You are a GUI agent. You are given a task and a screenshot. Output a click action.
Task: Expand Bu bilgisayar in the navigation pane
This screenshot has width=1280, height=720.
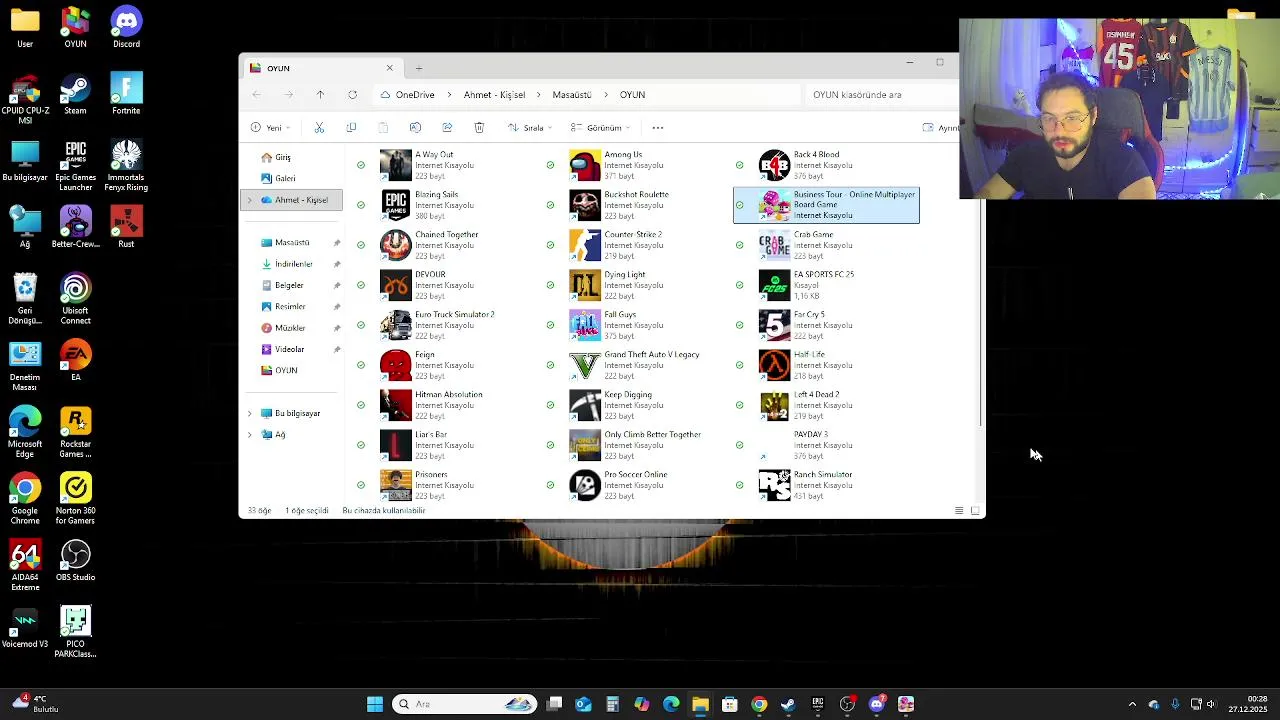(250, 413)
